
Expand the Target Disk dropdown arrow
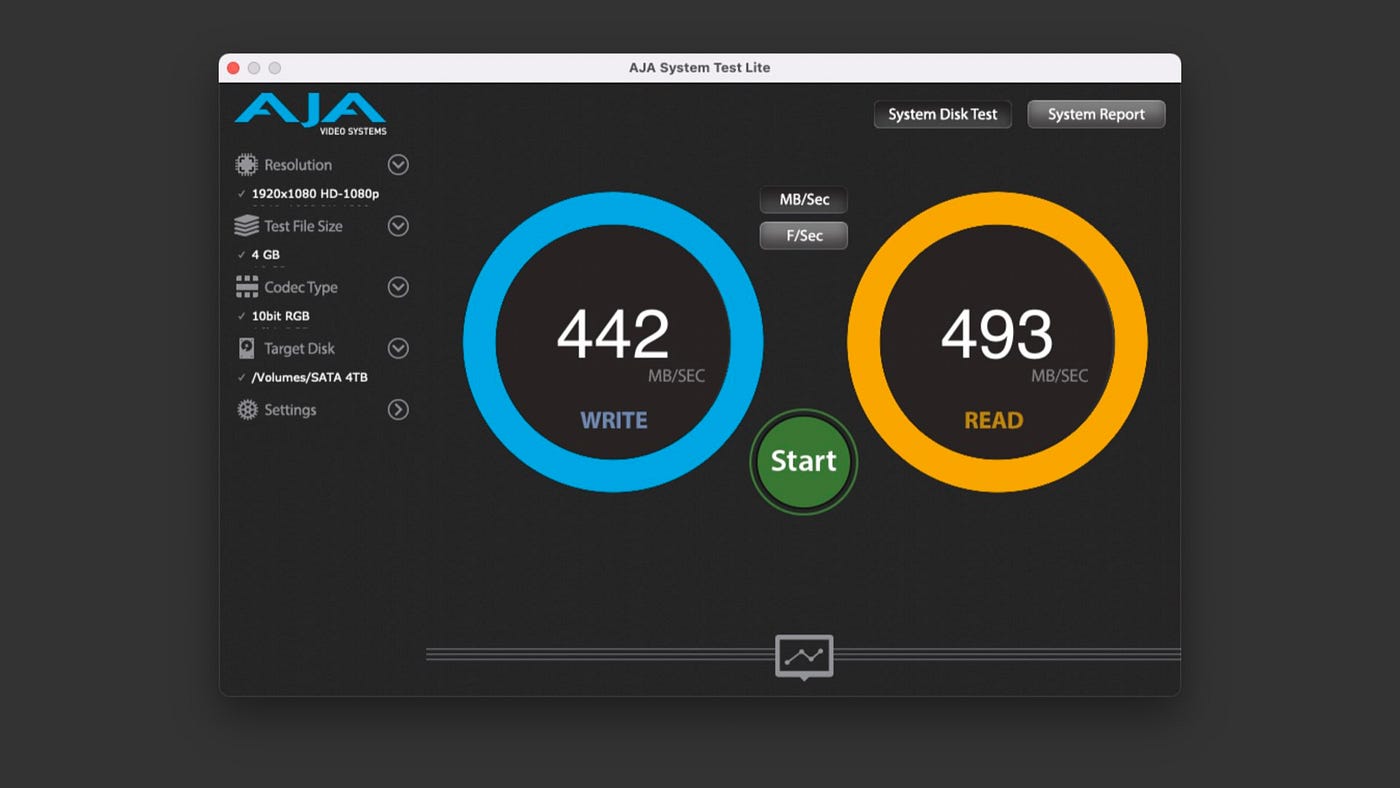[398, 348]
